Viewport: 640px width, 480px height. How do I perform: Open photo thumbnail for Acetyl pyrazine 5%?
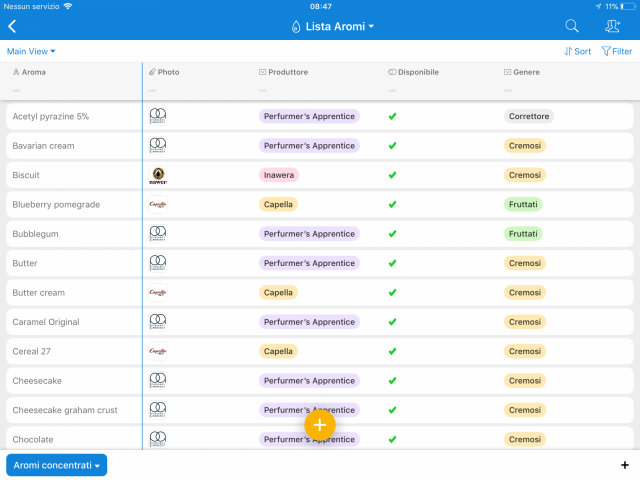158,116
